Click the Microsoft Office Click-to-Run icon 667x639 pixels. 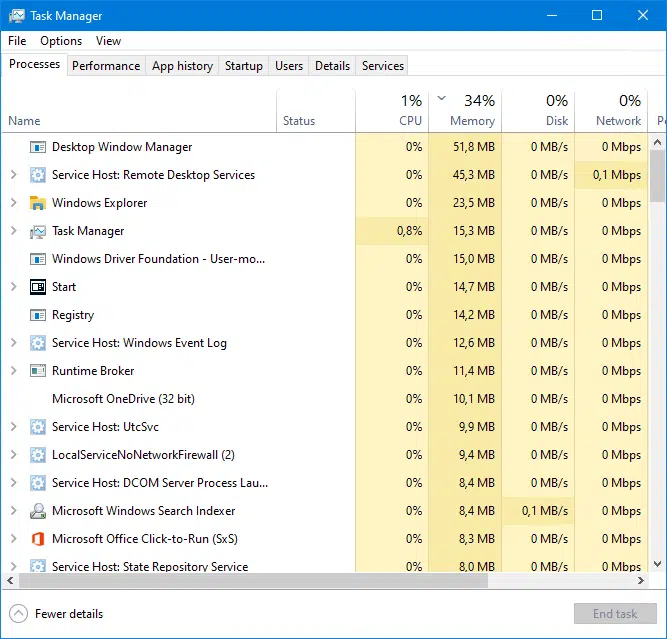(x=38, y=539)
